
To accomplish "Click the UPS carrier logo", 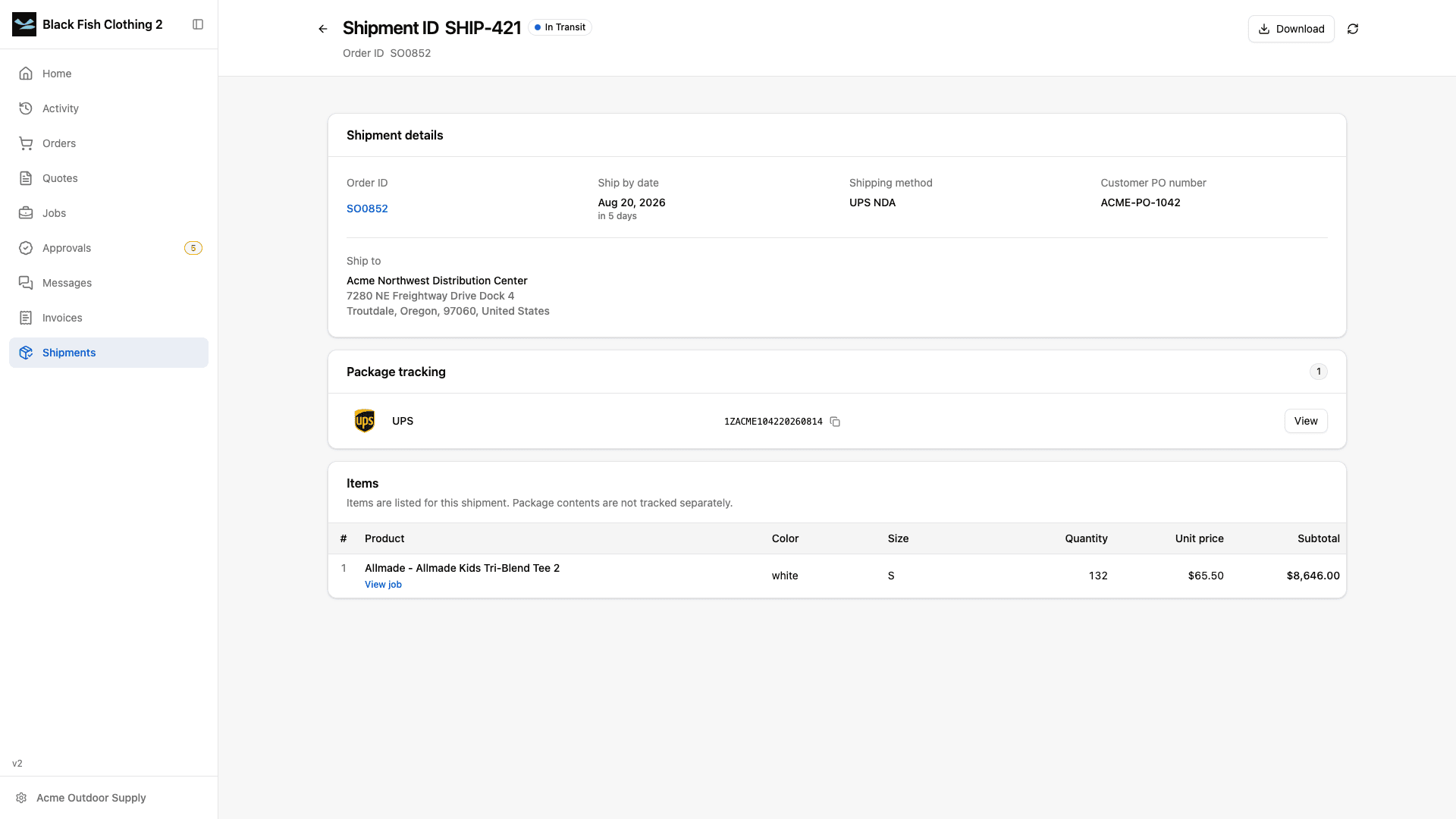I will 365,421.
